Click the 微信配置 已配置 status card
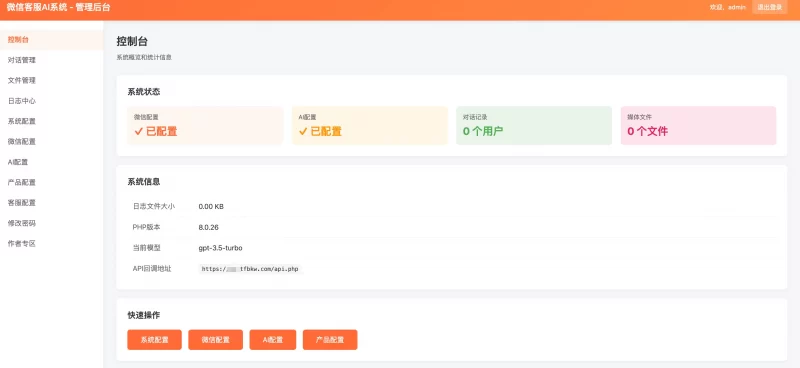The image size is (800, 368). (x=205, y=126)
